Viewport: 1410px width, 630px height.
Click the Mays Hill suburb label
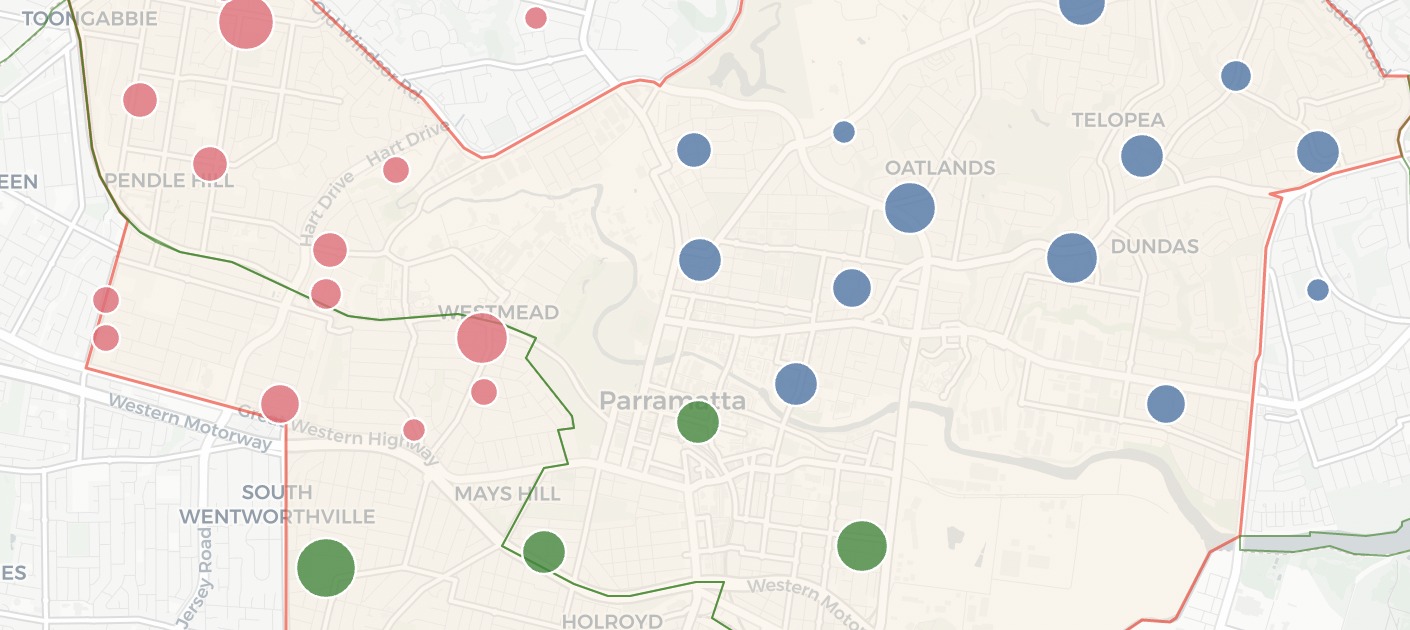(507, 494)
